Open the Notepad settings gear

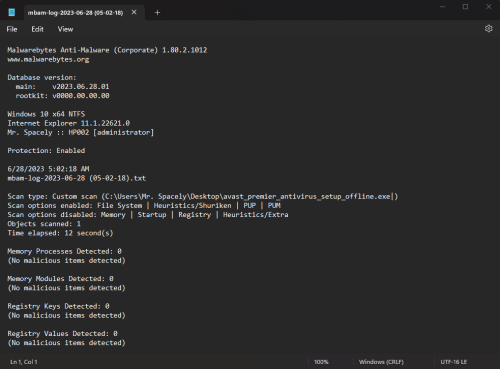click(488, 29)
